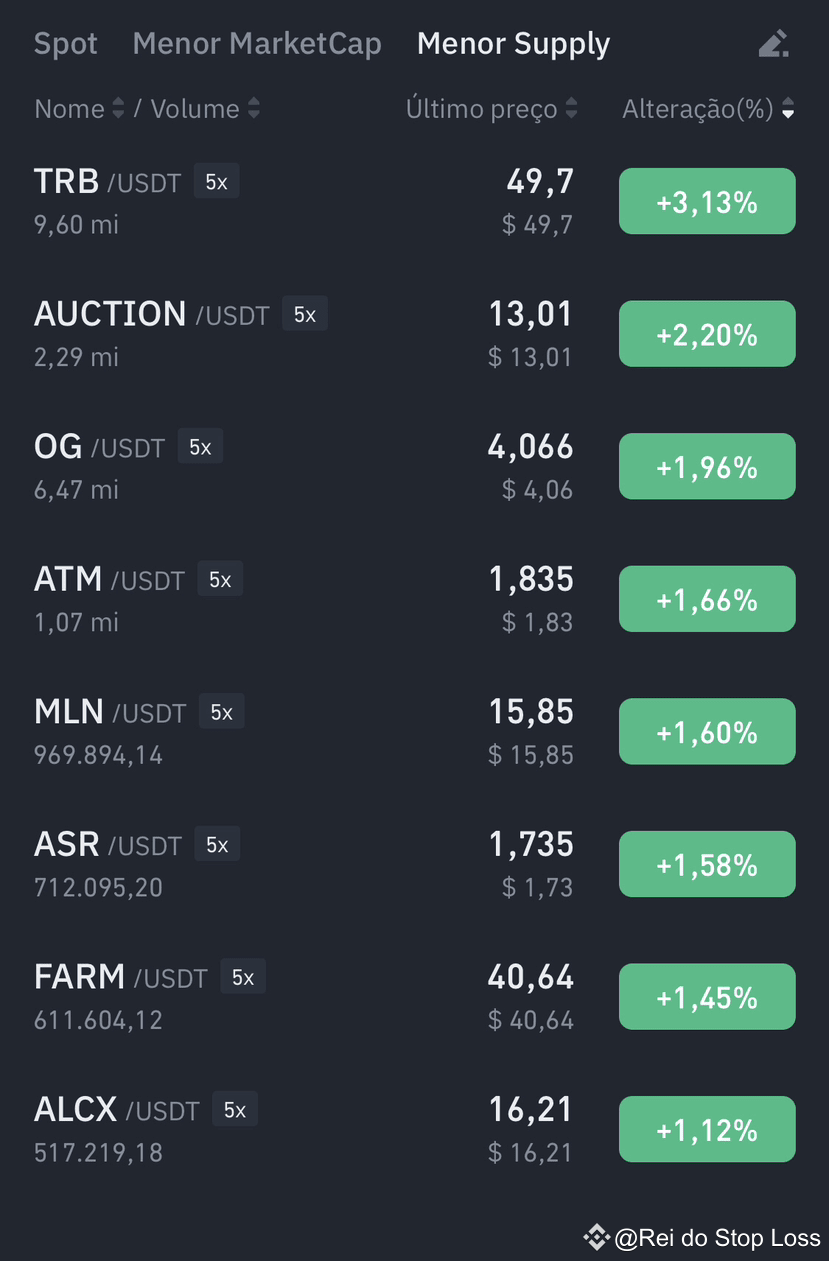Image resolution: width=829 pixels, height=1261 pixels.
Task: Tap the +2,20% AUCTION change button
Action: (x=707, y=334)
